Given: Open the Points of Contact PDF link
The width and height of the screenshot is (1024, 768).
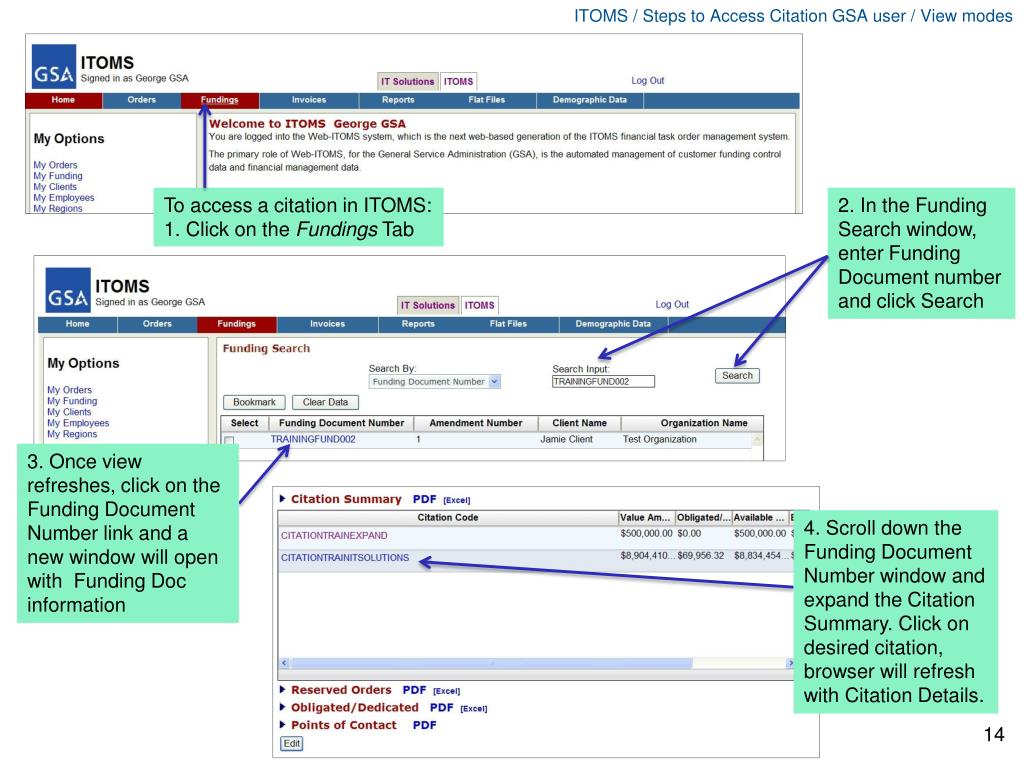Looking at the screenshot, I should (424, 725).
